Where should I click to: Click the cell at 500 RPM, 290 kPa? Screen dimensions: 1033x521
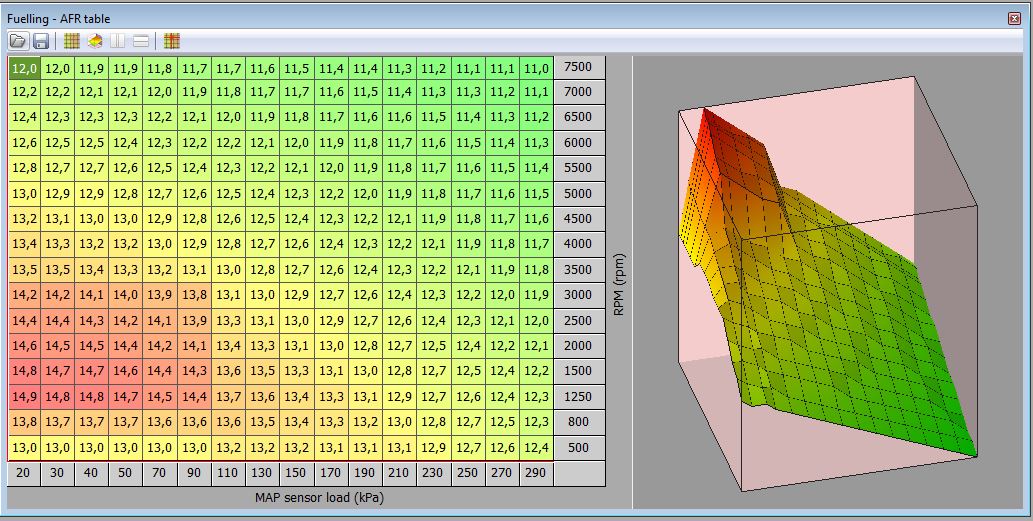point(537,447)
